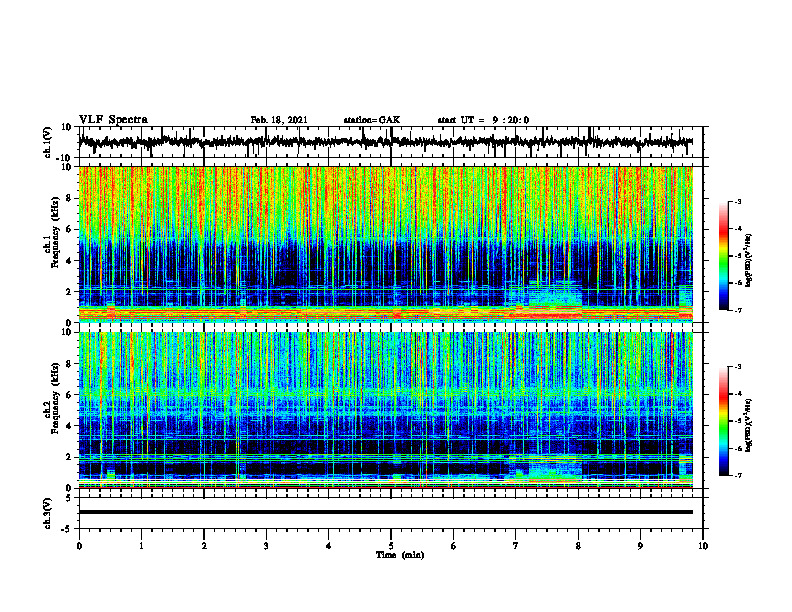This screenshot has height=612, width=792.
Task: Click the "Feb. 18, 2021" date label
Action: 279,120
